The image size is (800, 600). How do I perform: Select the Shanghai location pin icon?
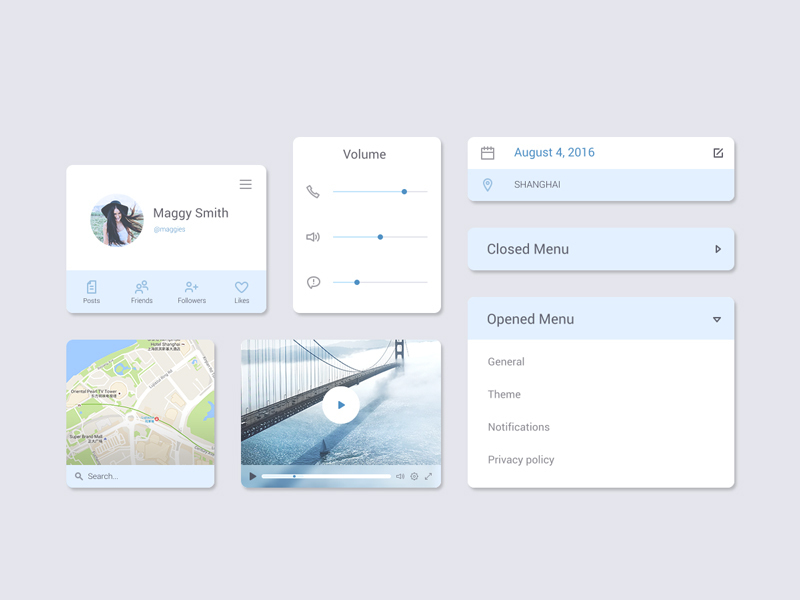[488, 184]
